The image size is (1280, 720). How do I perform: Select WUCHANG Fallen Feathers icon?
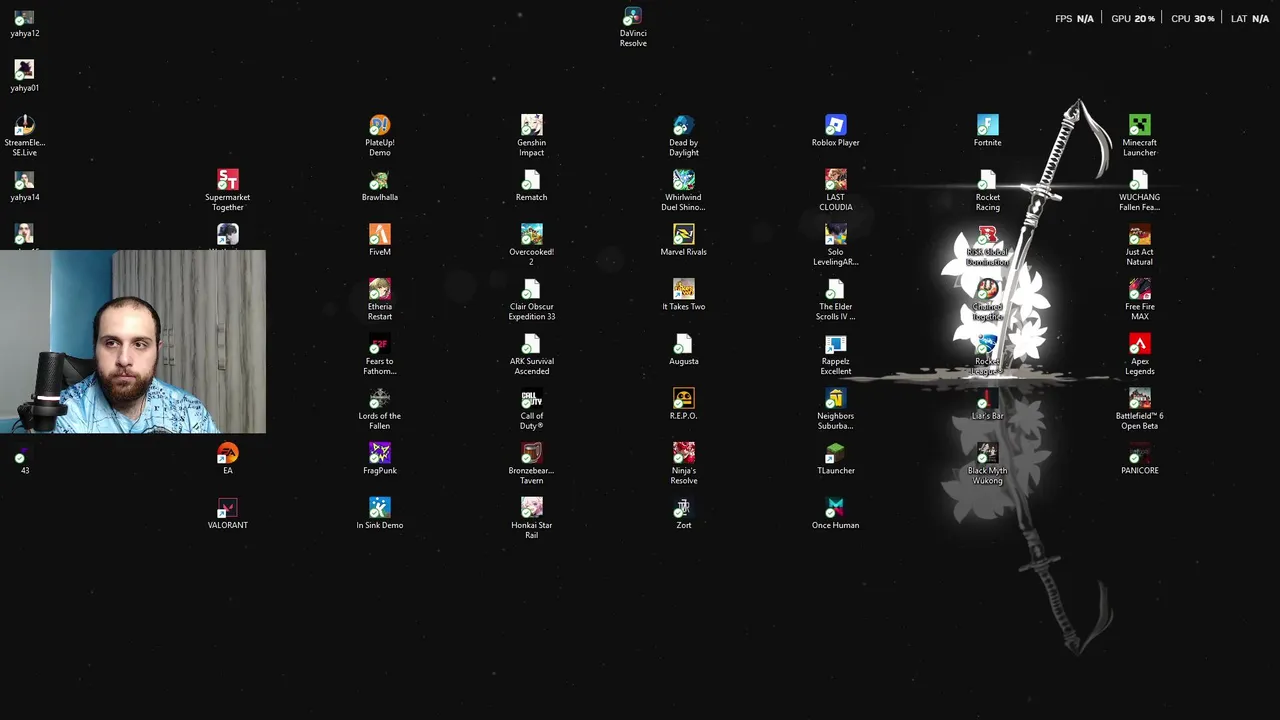(x=1140, y=190)
